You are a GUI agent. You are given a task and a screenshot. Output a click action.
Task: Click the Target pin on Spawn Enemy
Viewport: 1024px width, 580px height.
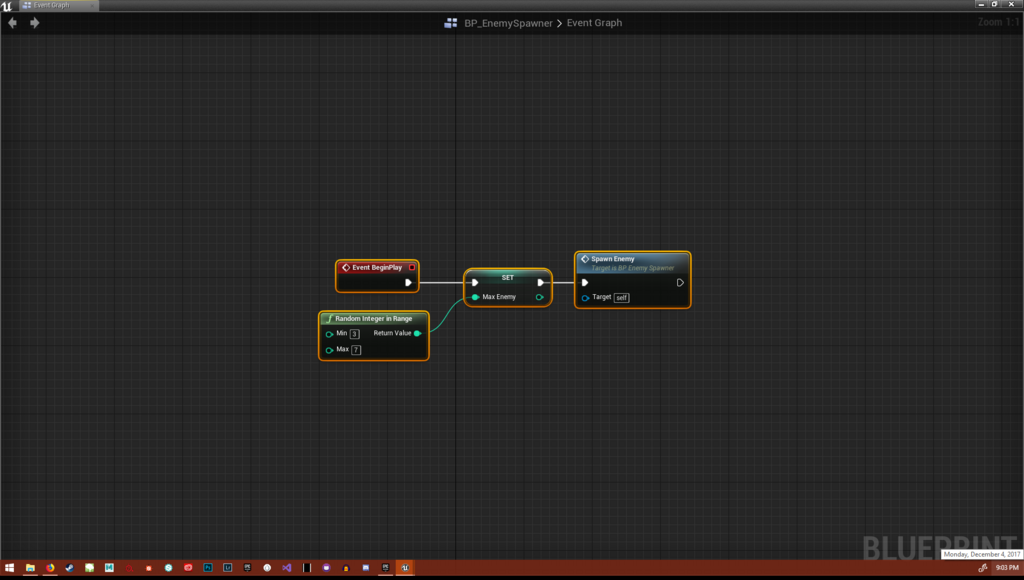click(x=585, y=298)
